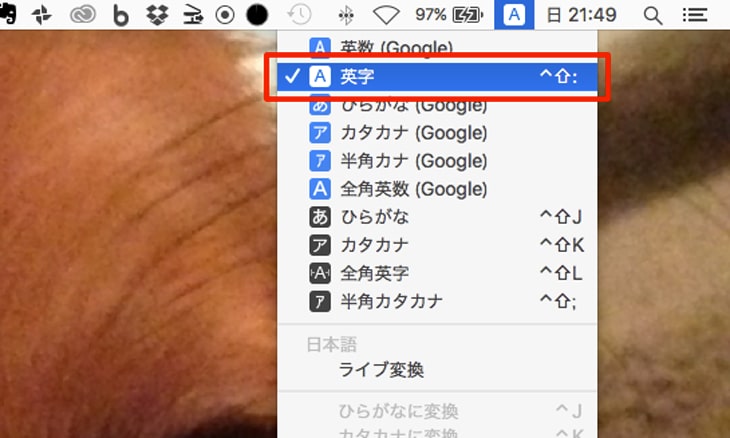
Task: Open the blue A input source menu
Action: (513, 15)
